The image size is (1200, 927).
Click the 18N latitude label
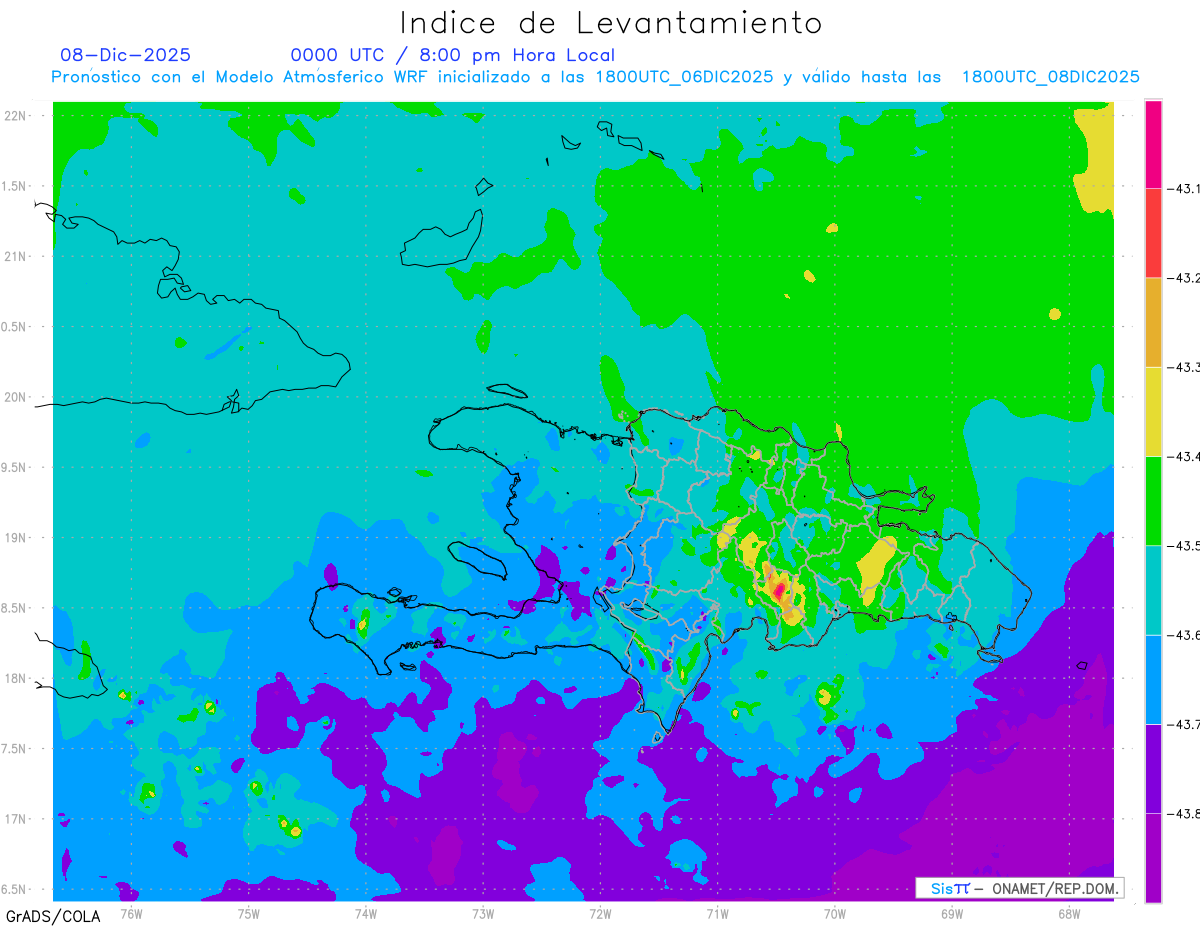click(15, 678)
